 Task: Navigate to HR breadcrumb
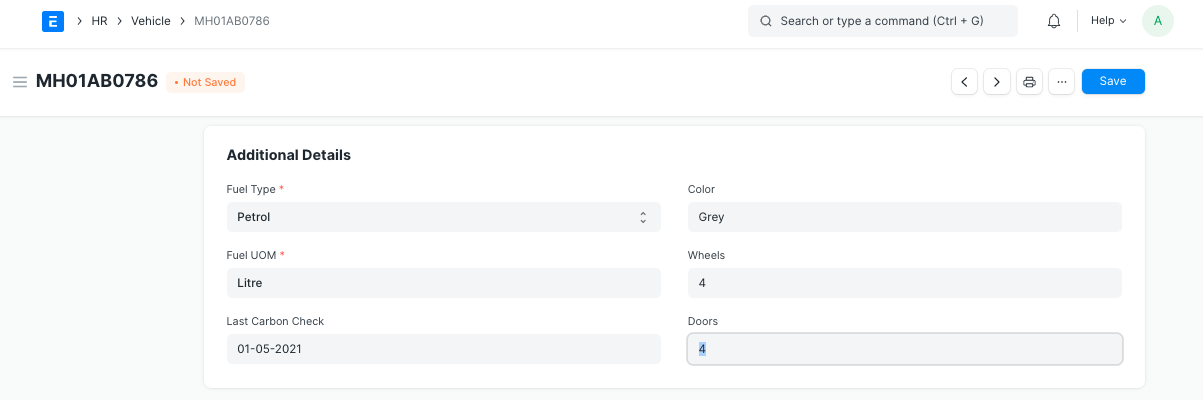click(x=99, y=21)
